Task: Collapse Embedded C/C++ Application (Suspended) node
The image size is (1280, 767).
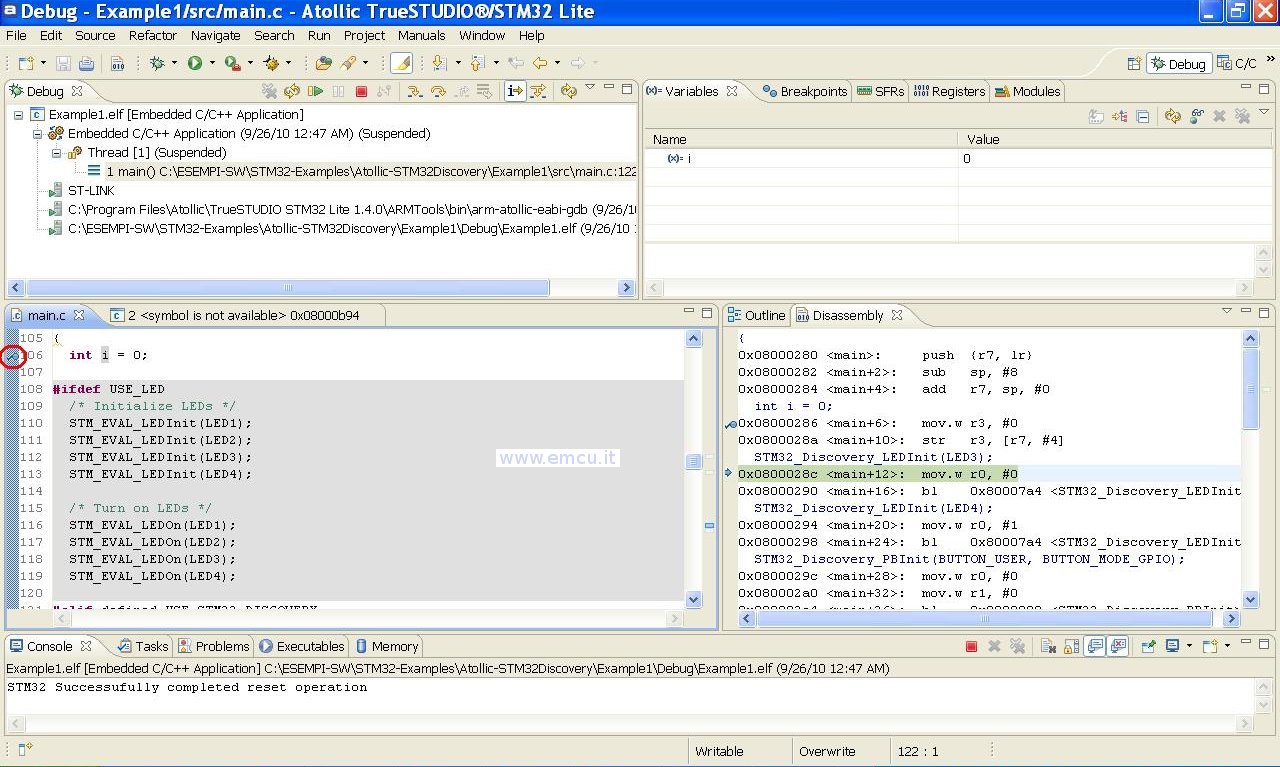Action: coord(38,133)
